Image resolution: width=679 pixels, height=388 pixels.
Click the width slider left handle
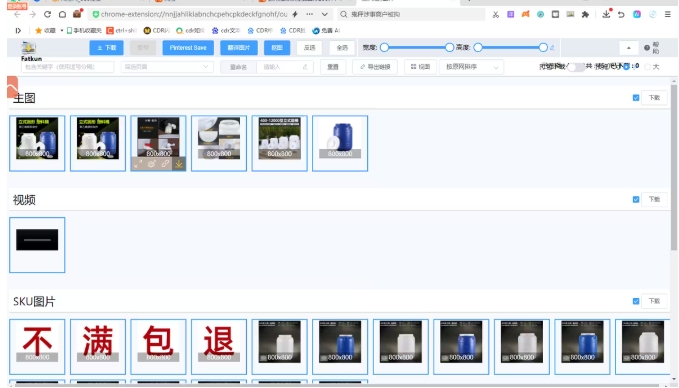pos(385,48)
